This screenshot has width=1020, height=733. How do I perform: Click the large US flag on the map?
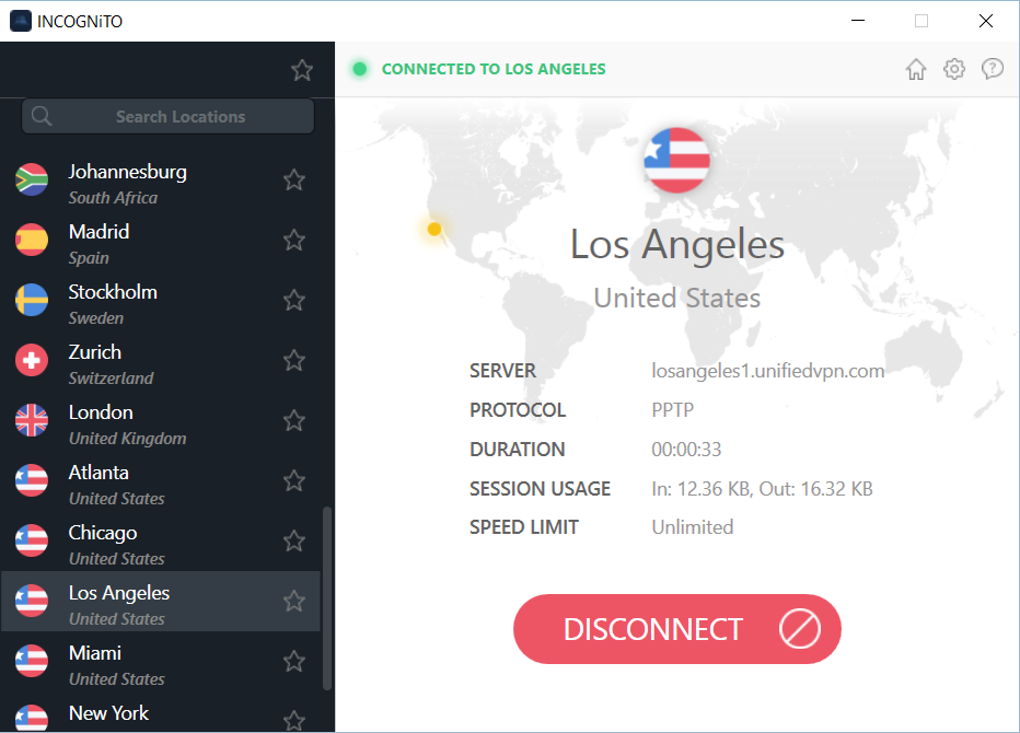point(677,160)
